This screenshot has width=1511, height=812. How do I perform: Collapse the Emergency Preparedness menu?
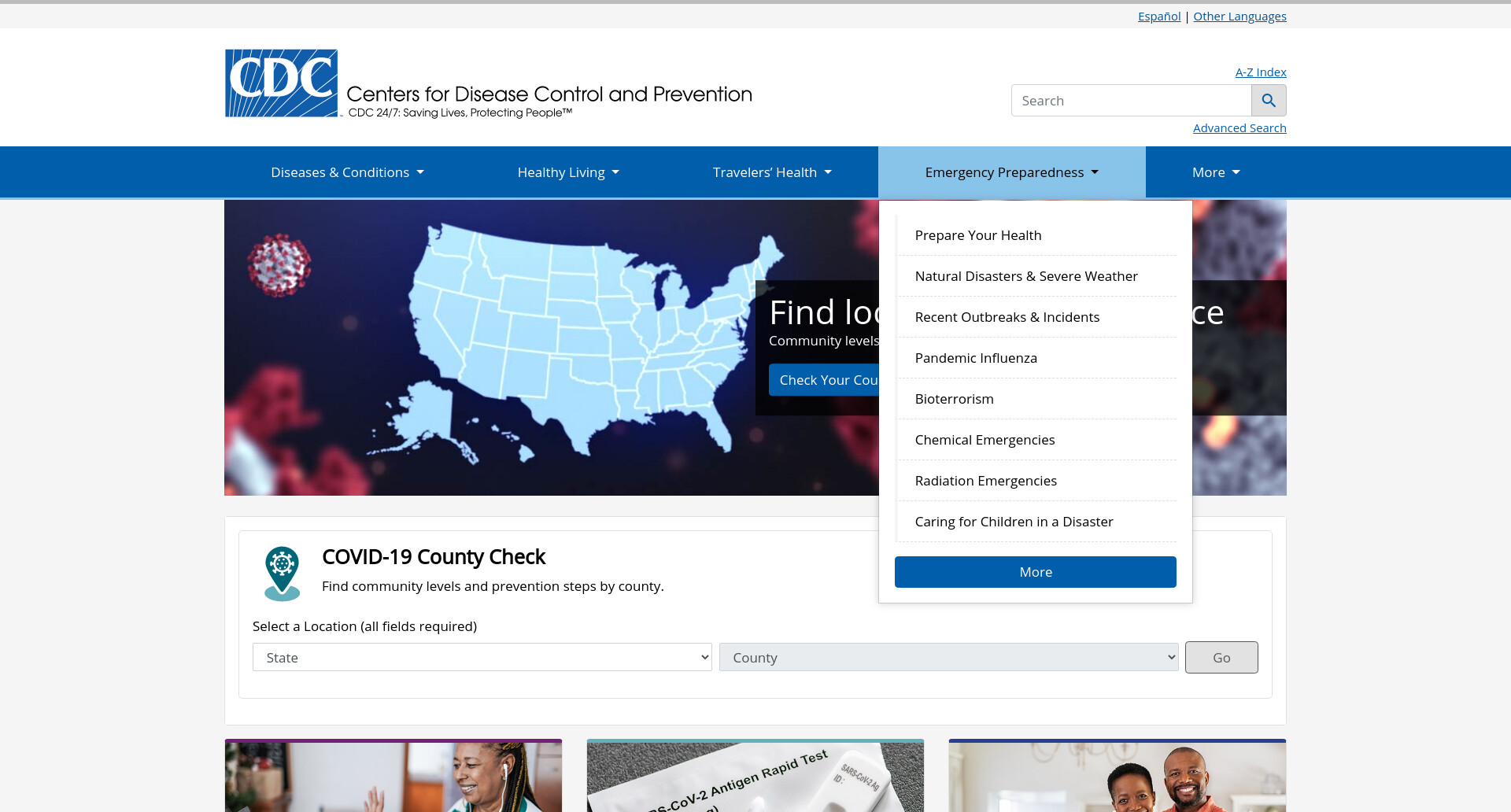[x=1012, y=172]
